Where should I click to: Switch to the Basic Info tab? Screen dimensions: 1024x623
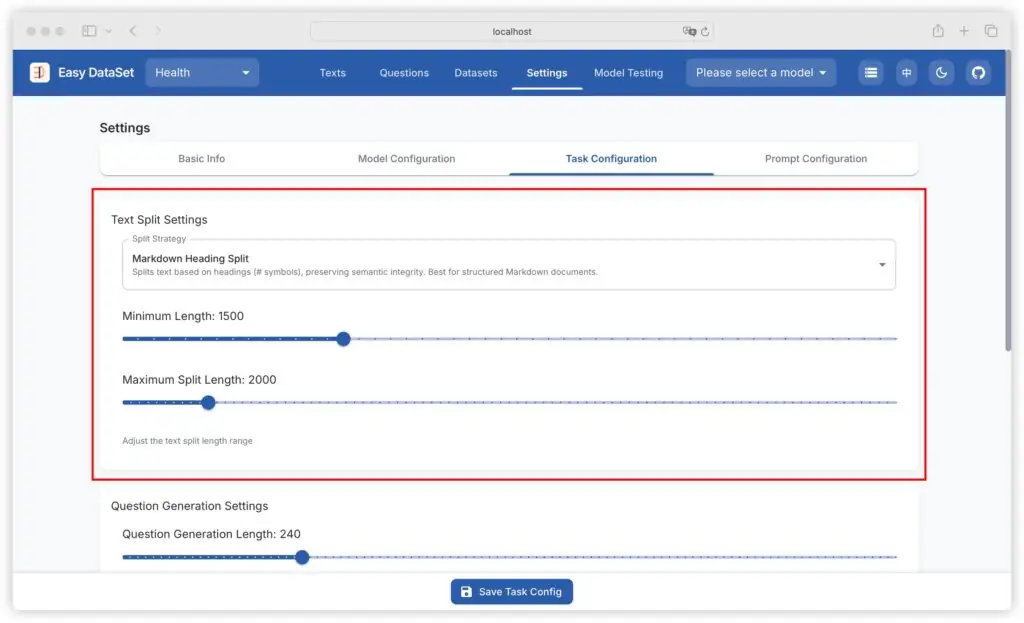click(201, 158)
